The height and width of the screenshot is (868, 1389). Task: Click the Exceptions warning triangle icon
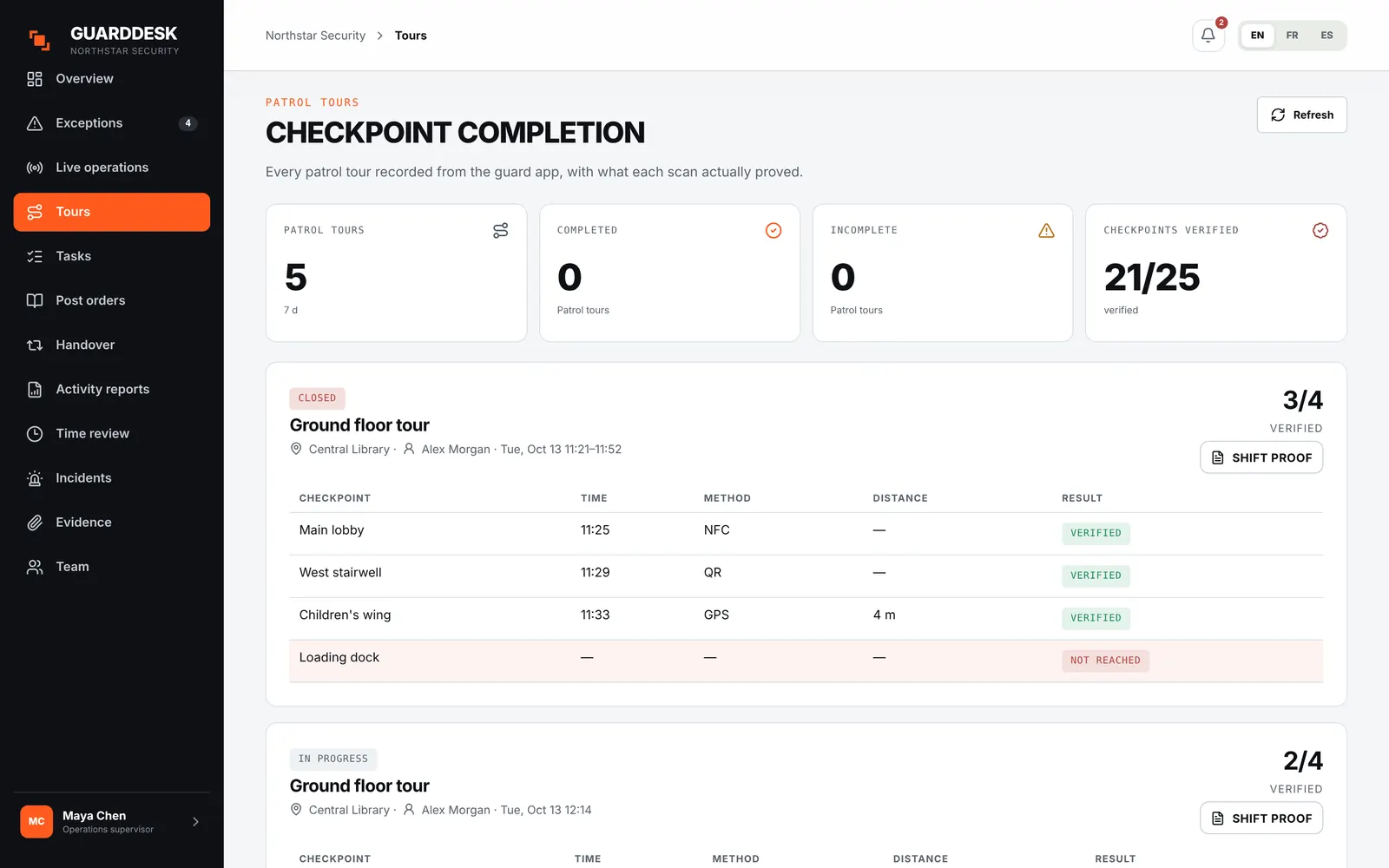coord(35,123)
